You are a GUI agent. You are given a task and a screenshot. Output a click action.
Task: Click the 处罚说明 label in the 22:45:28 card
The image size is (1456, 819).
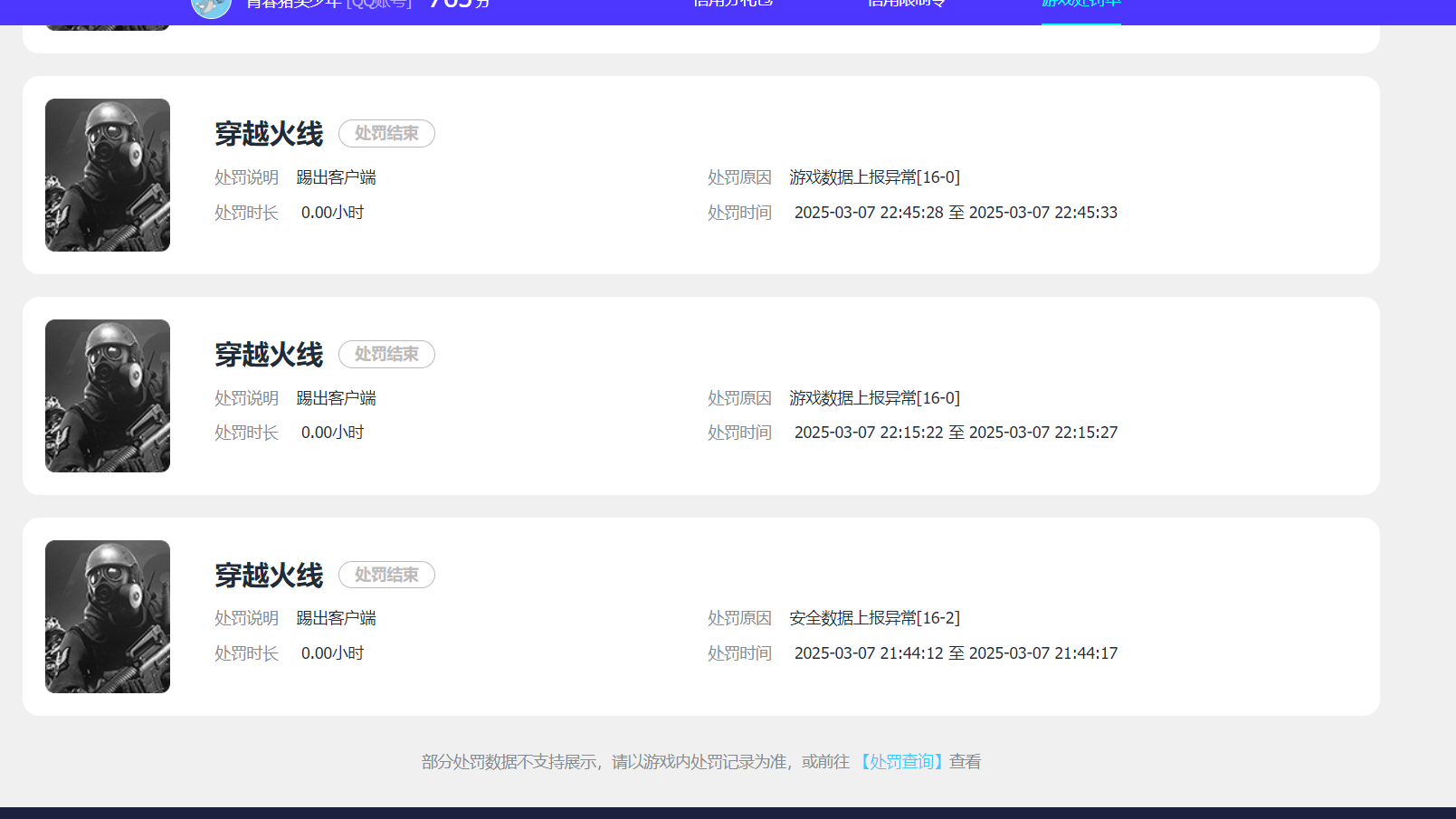pyautogui.click(x=246, y=177)
